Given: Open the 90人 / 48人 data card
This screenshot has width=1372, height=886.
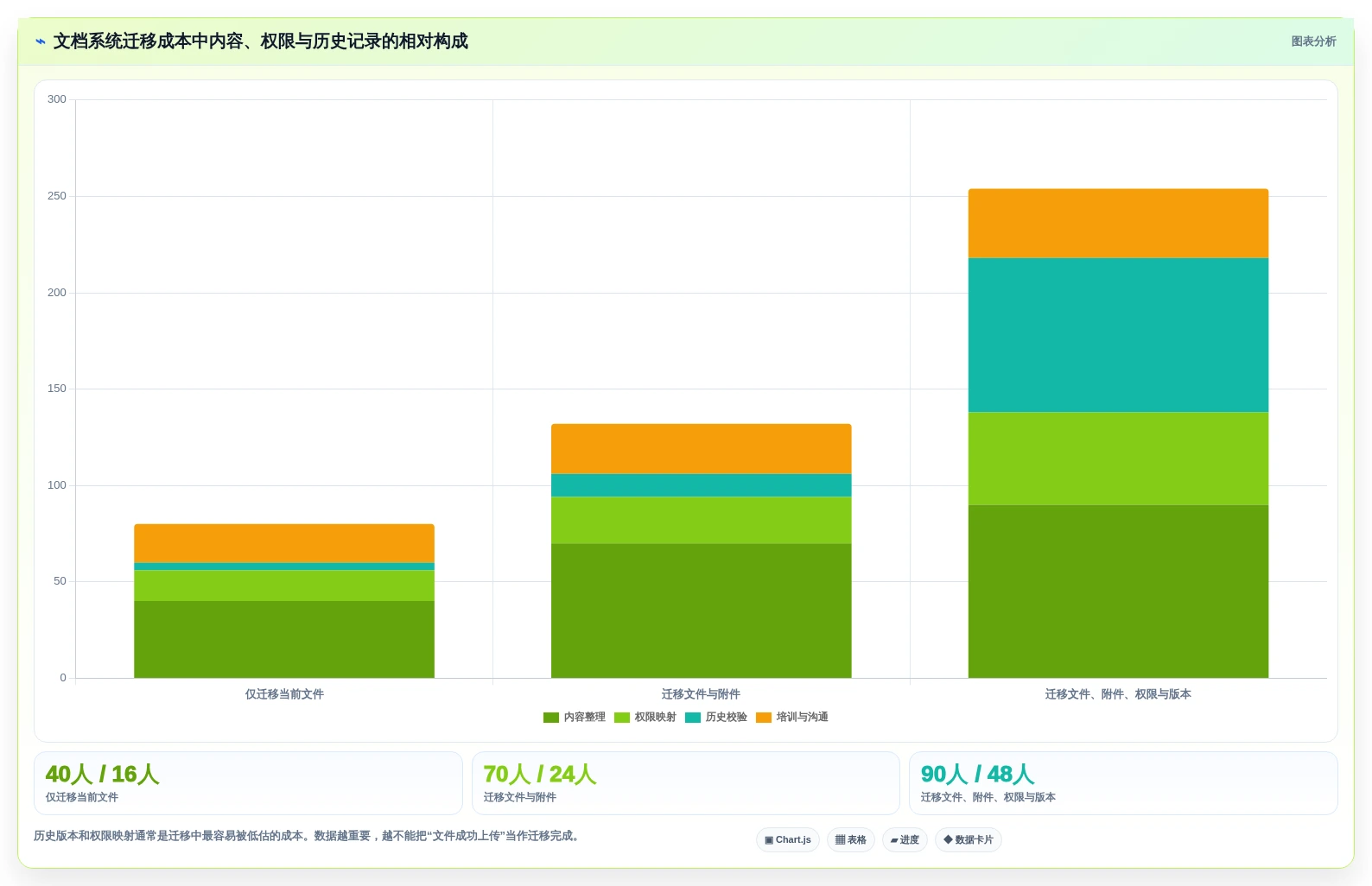Looking at the screenshot, I should 1123,783.
